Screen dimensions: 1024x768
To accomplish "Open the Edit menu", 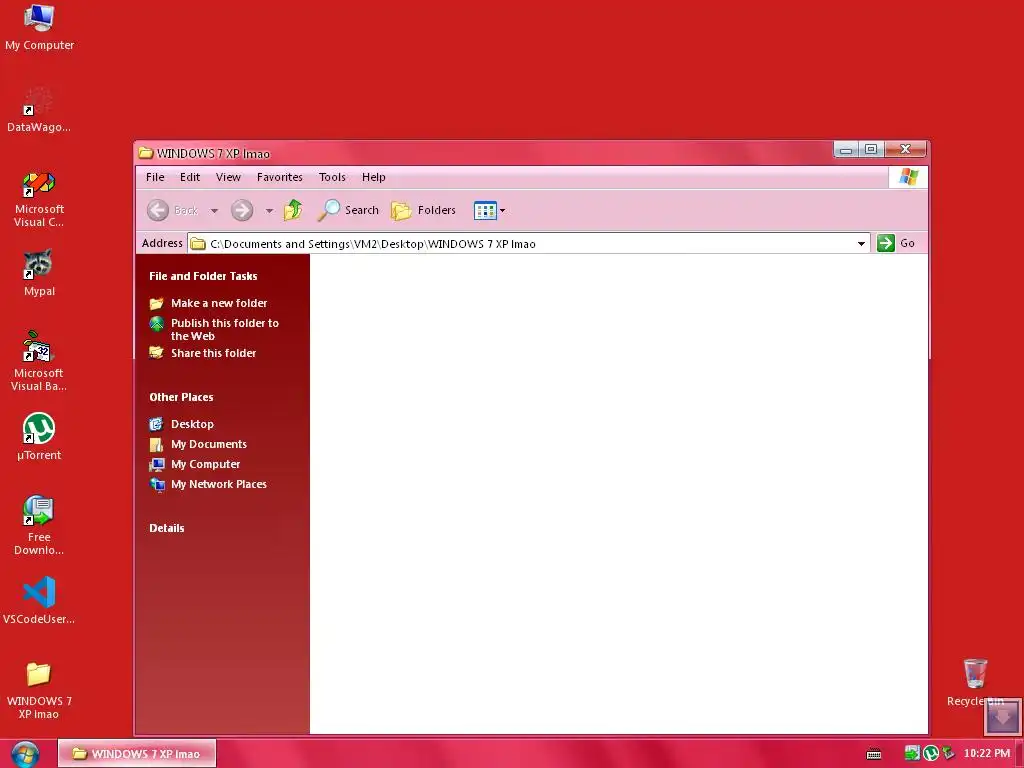I will tap(190, 177).
